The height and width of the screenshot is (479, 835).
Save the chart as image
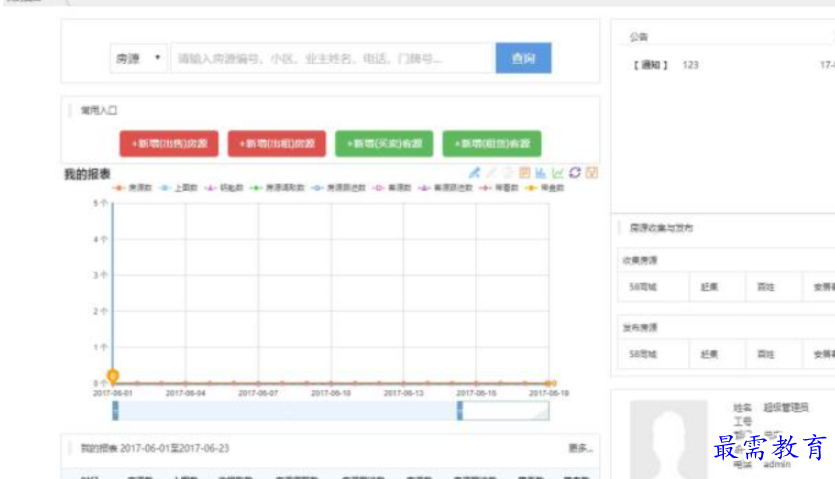(592, 173)
